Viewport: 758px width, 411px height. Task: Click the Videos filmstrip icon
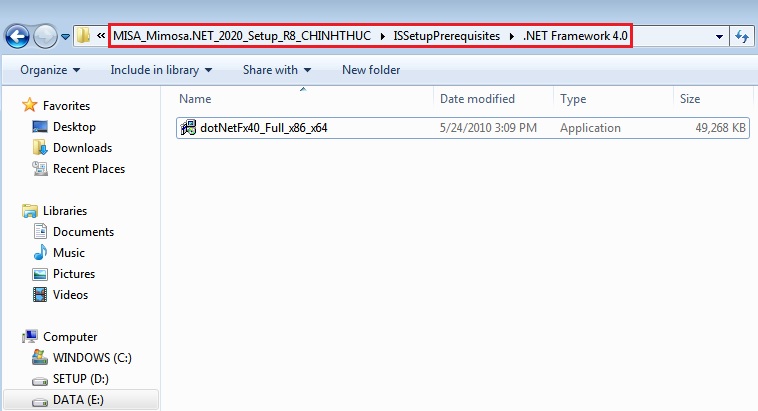[40, 294]
